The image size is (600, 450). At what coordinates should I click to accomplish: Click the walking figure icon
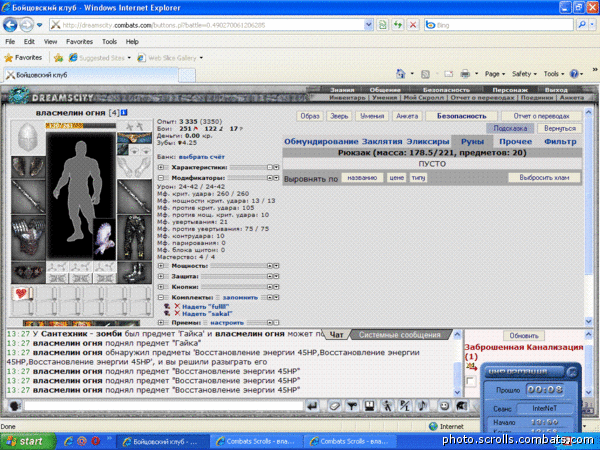387,406
